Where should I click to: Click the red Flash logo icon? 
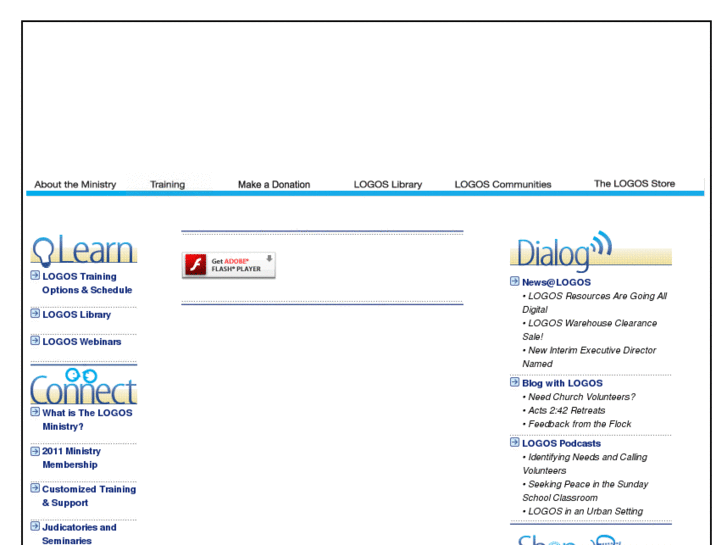pyautogui.click(x=196, y=265)
